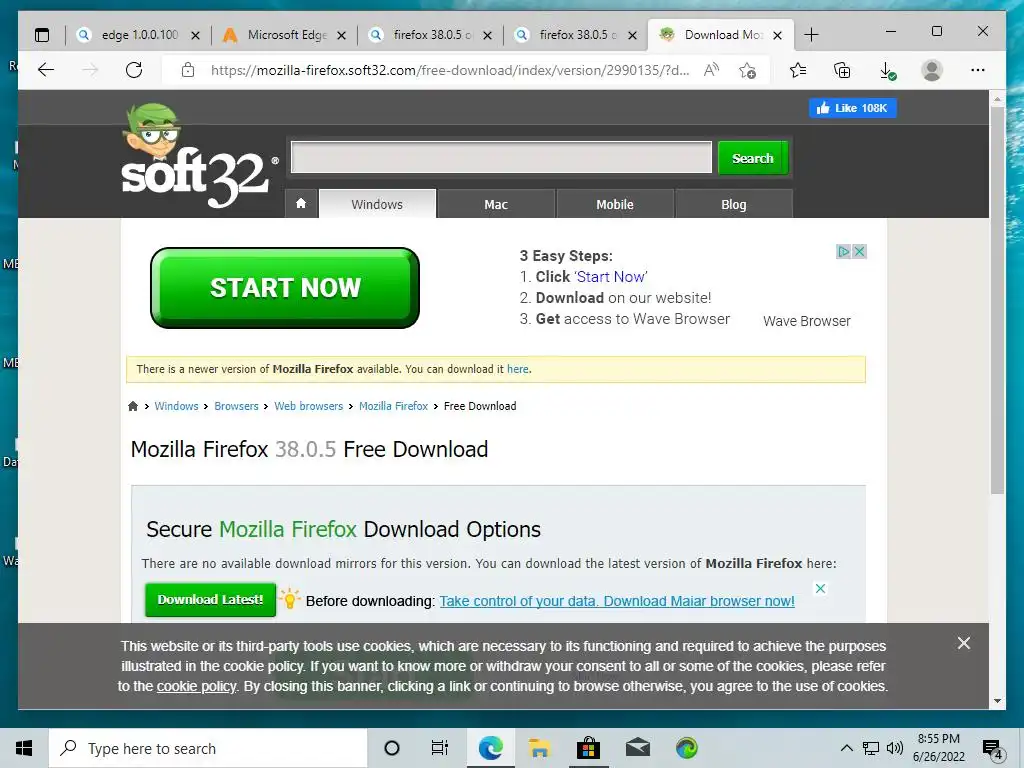The image size is (1024, 768).
Task: Click the Windows taskbar search box
Action: (208, 748)
